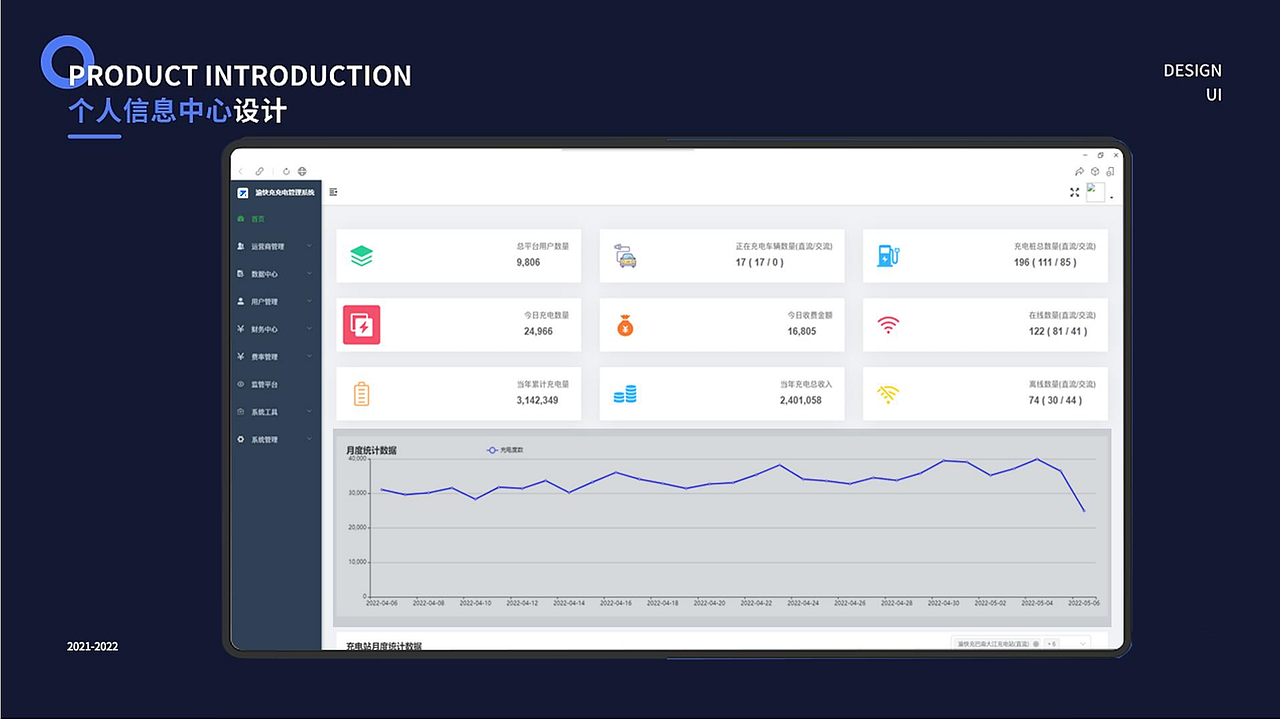
Task: Click the 2022-05-06 chart data point
Action: (1084, 511)
